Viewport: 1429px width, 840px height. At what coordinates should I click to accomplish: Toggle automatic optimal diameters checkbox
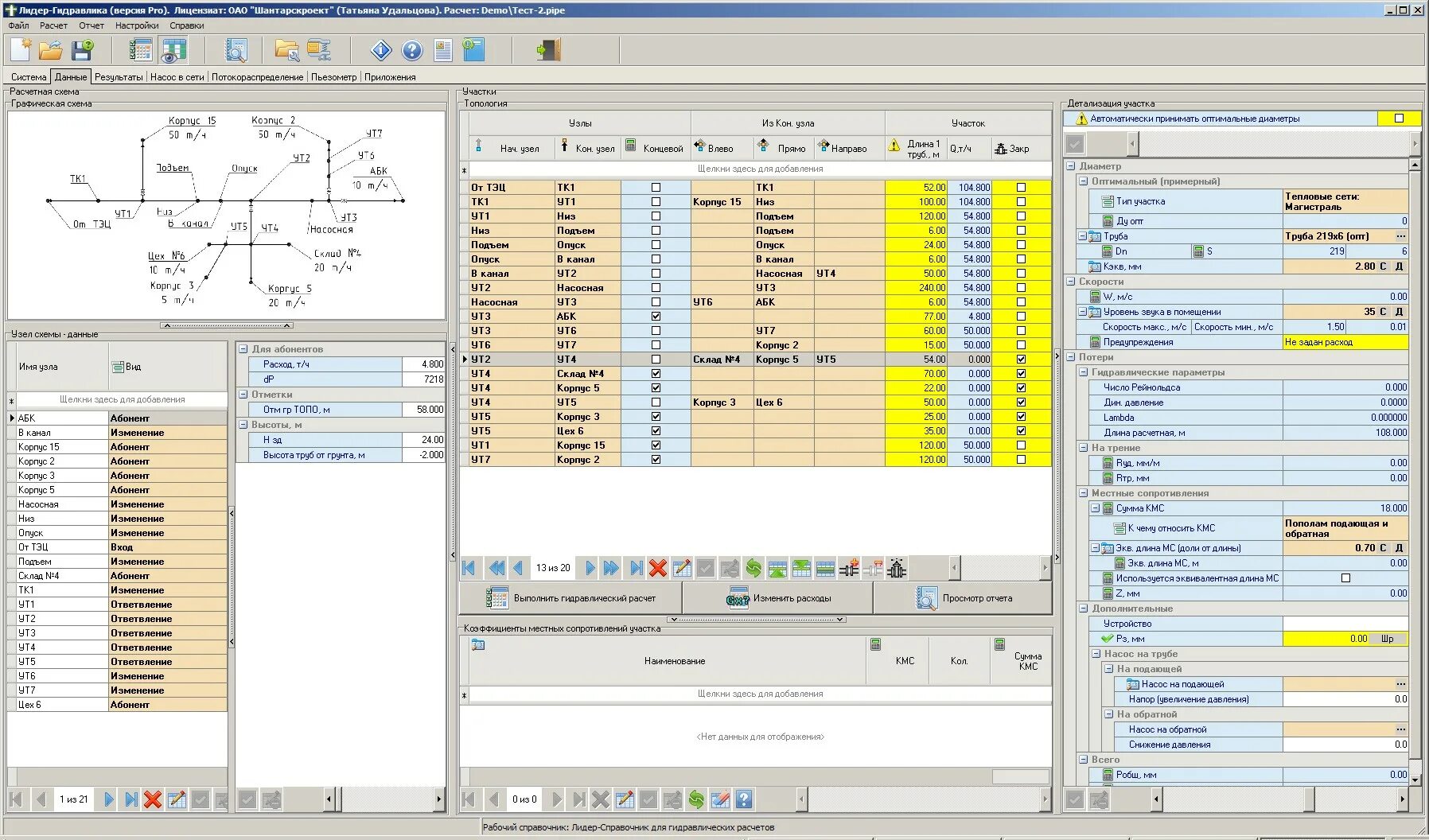click(1399, 119)
